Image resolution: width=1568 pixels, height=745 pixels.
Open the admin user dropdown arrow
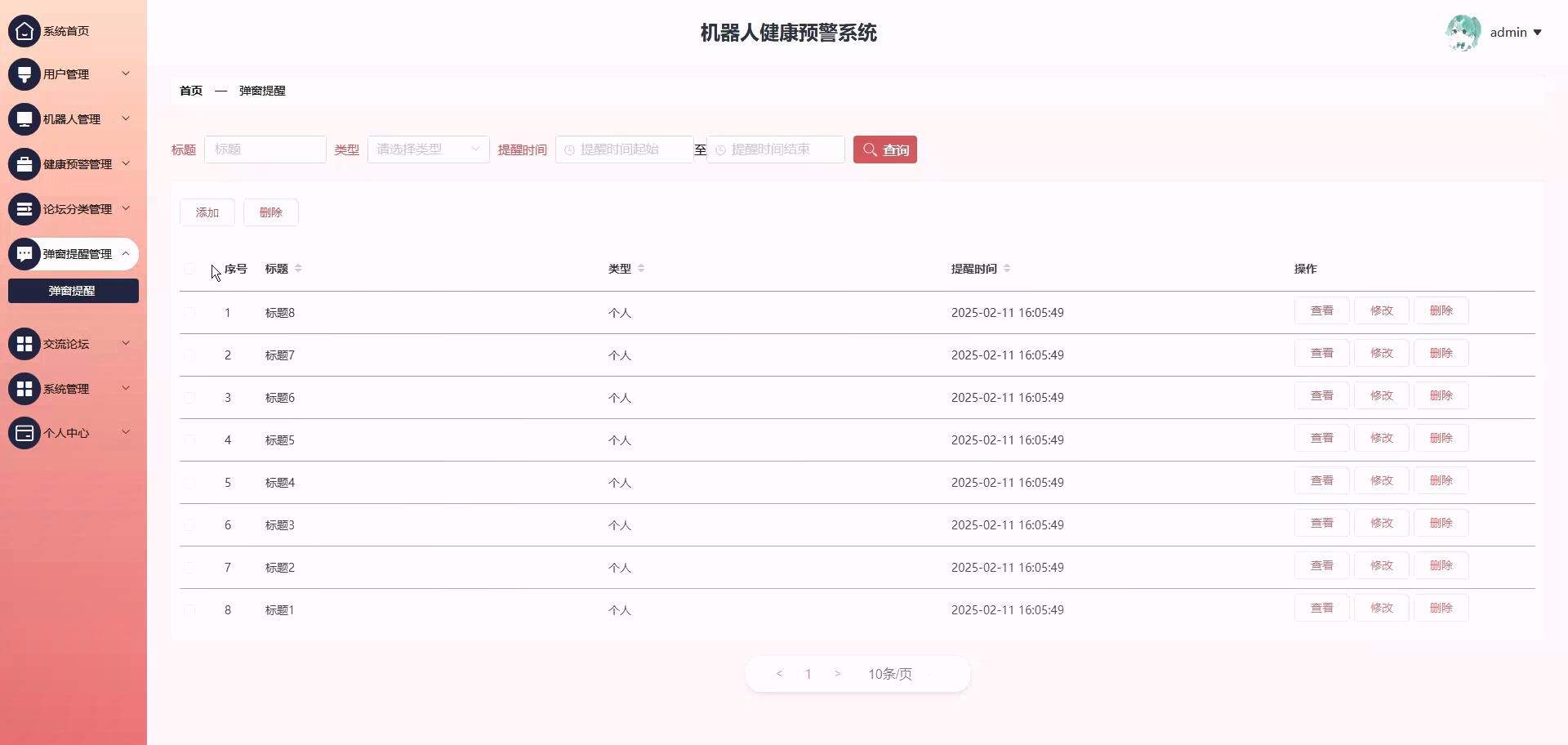pos(1537,33)
